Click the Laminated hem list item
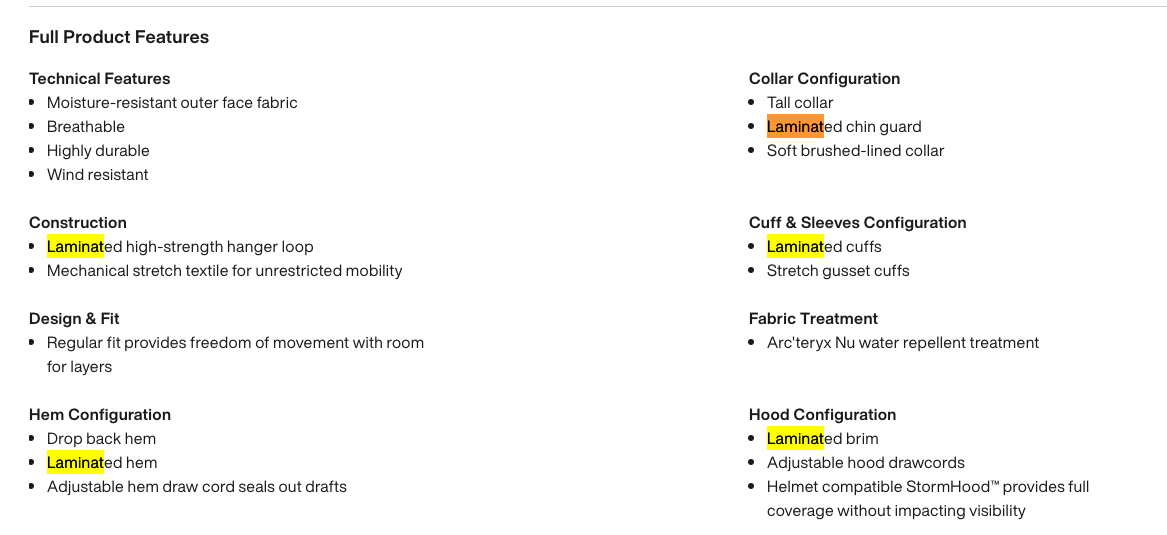The height and width of the screenshot is (535, 1167). click(x=102, y=462)
